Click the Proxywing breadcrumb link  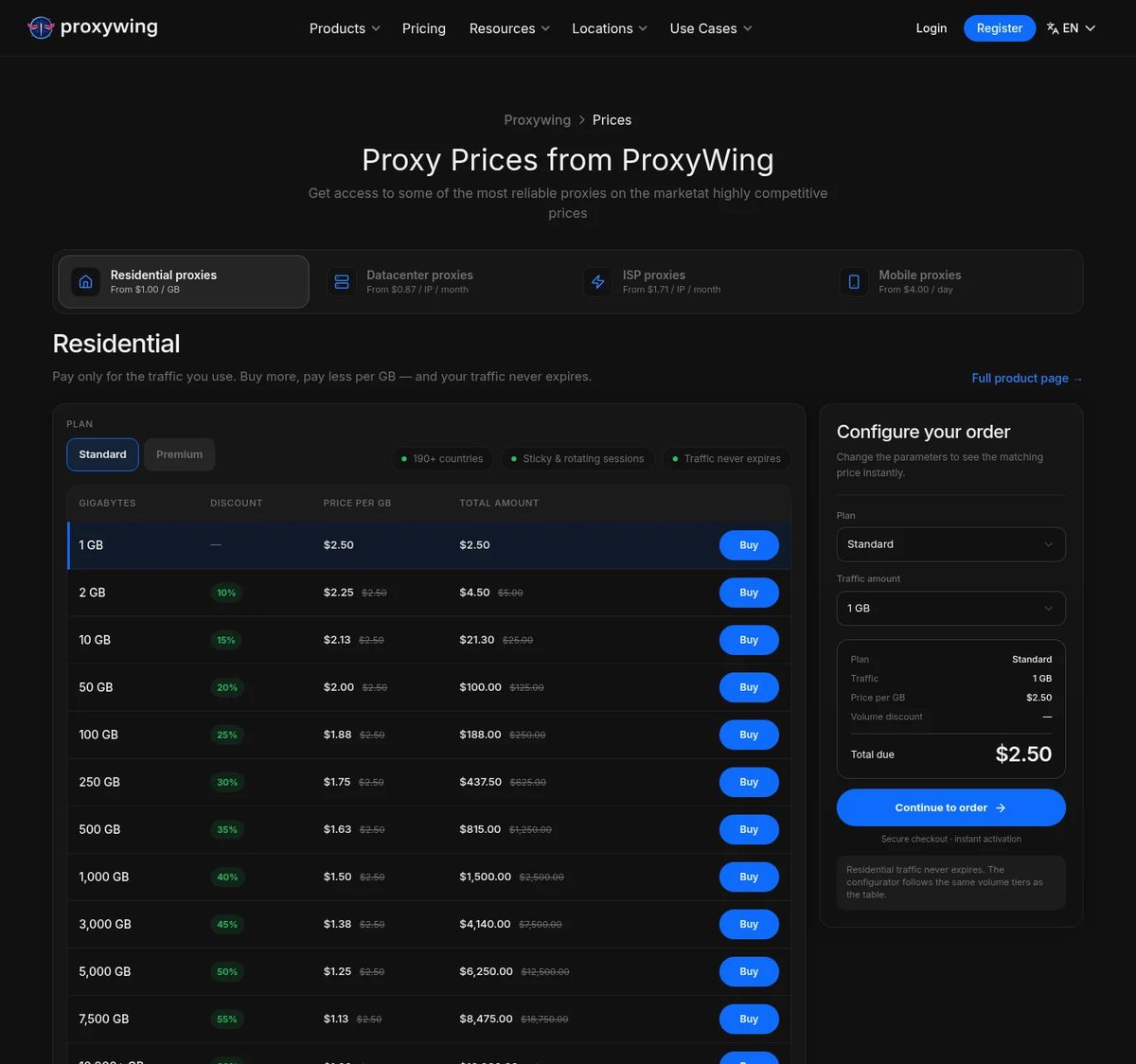pos(537,120)
